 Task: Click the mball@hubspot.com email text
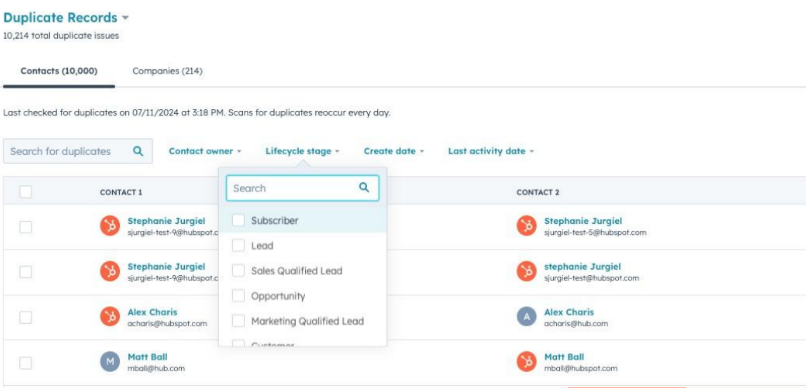581,368
